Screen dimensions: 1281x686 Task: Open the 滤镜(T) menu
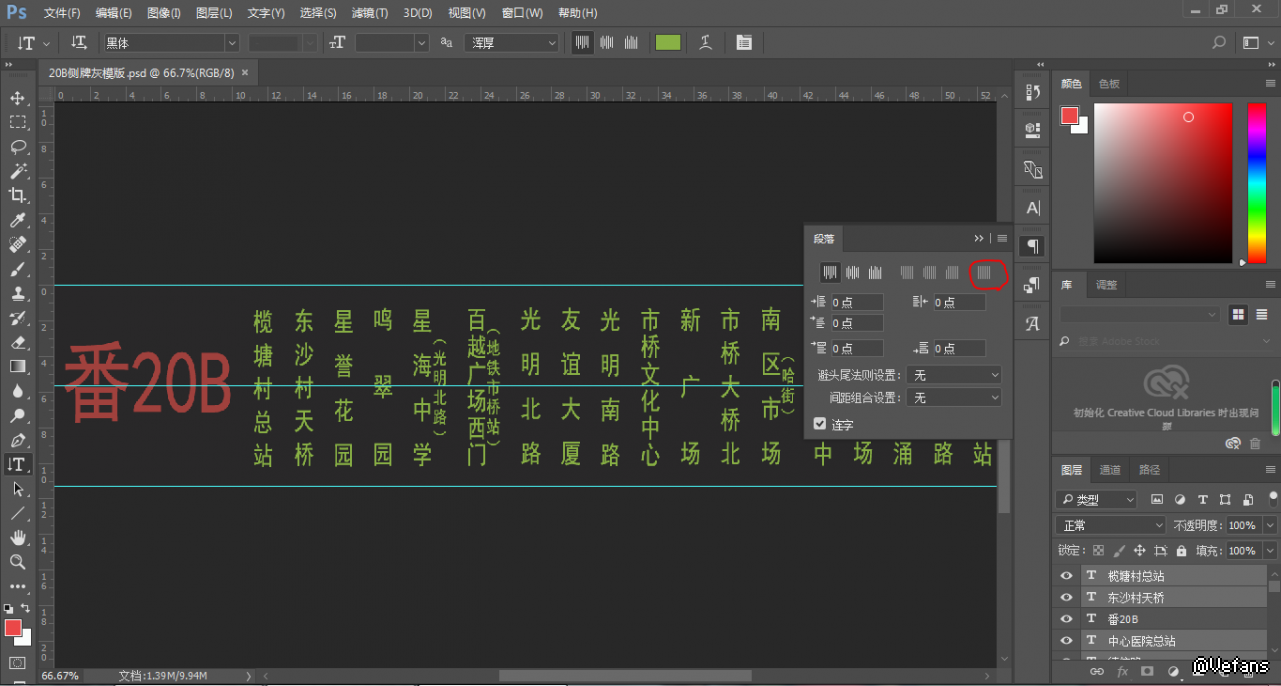370,13
